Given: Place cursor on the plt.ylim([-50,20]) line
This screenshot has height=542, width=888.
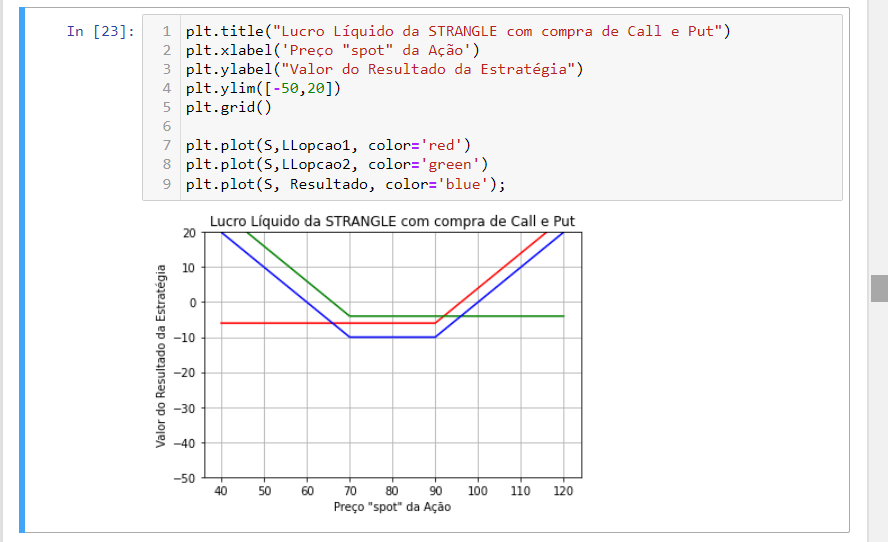Looking at the screenshot, I should 263,88.
